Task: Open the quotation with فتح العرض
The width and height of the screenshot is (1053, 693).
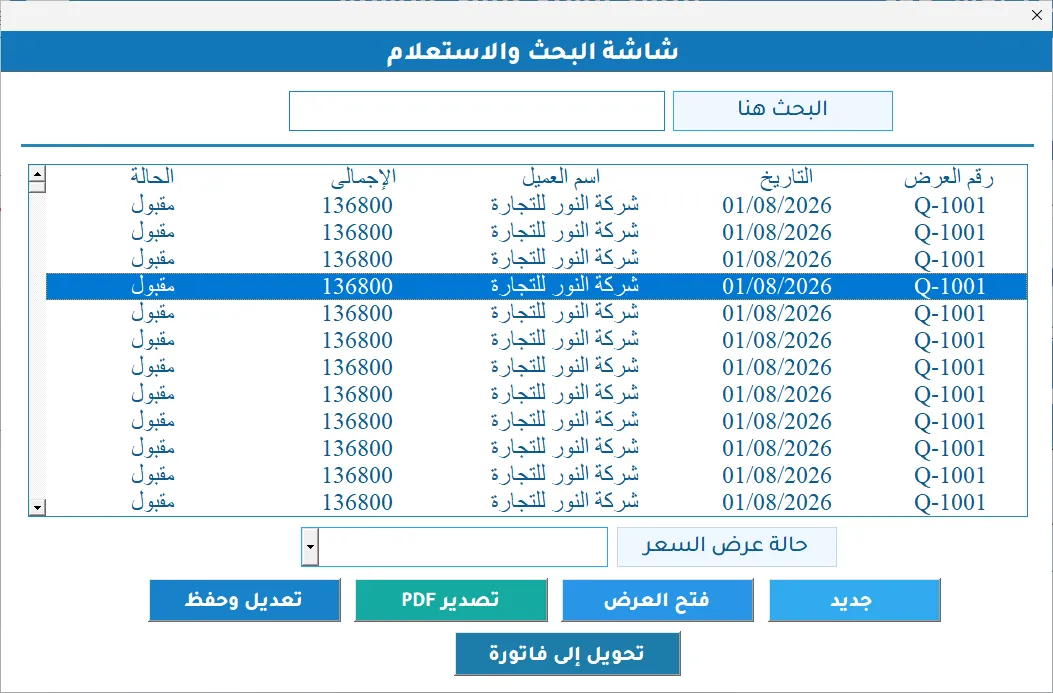Action: click(x=657, y=600)
